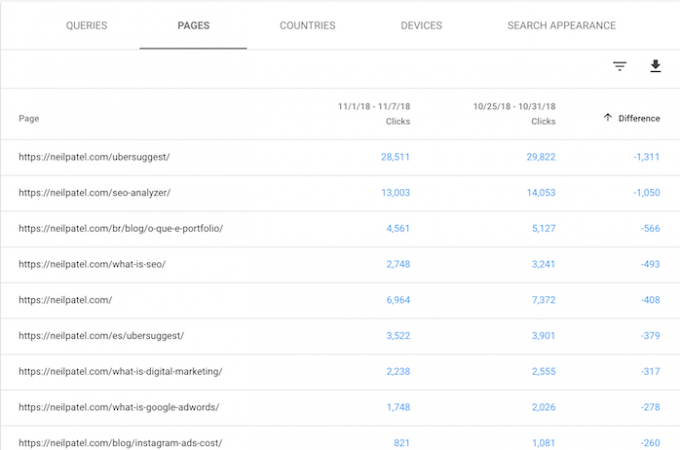Image resolution: width=680 pixels, height=450 pixels.
Task: Click the 3,522 clicks value
Action: point(398,336)
